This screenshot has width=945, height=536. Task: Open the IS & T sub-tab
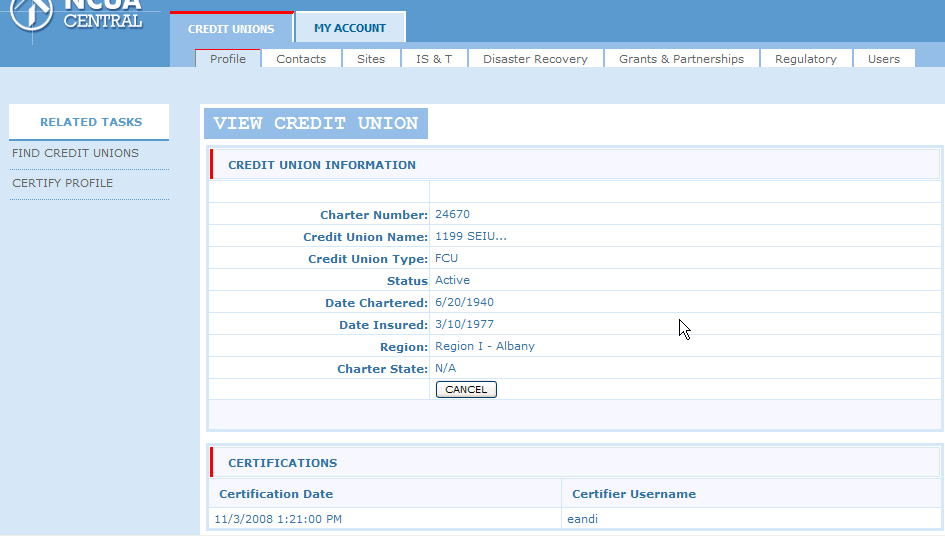click(x=434, y=59)
